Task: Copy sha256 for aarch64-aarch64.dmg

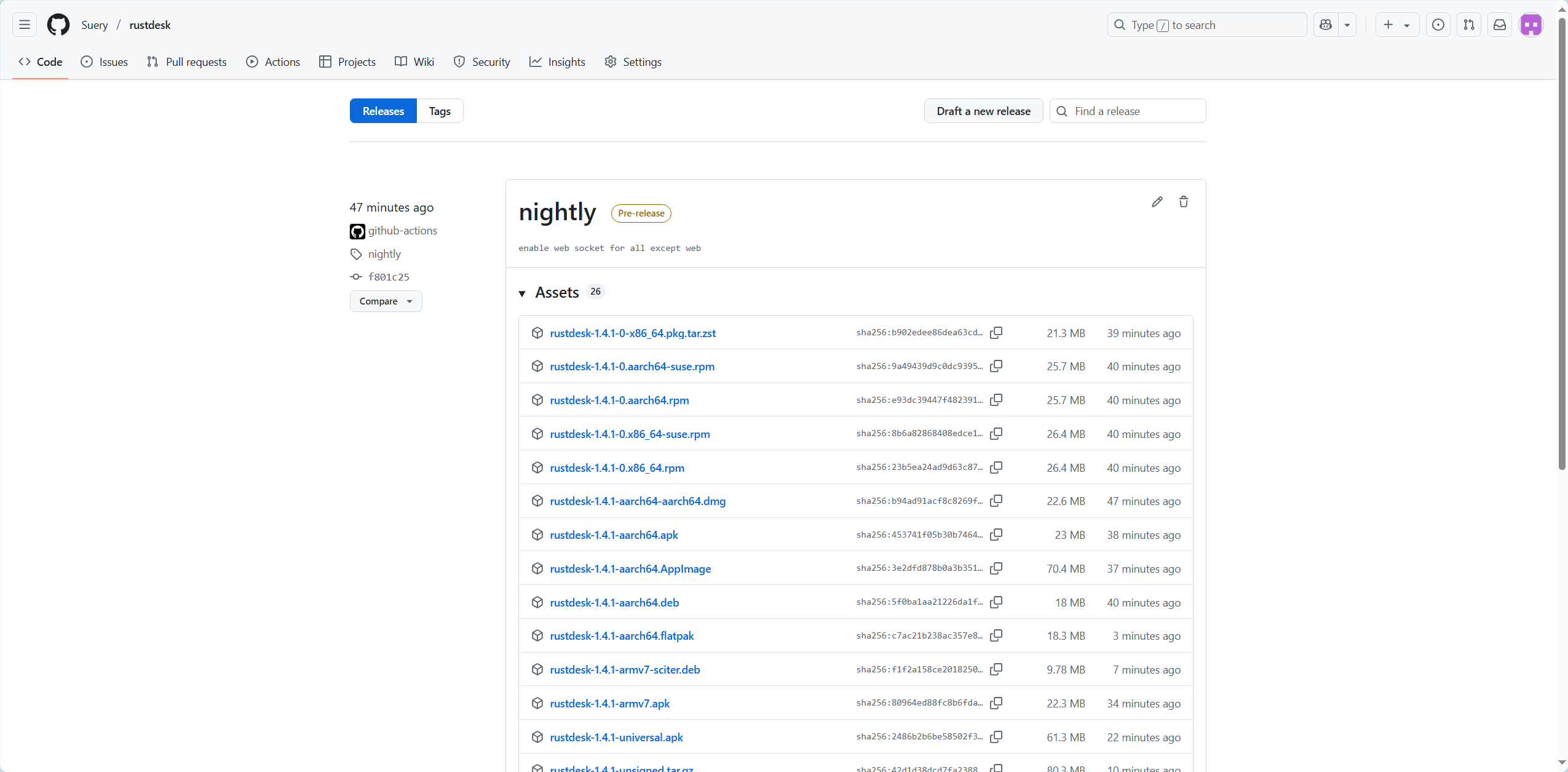Action: tap(996, 501)
